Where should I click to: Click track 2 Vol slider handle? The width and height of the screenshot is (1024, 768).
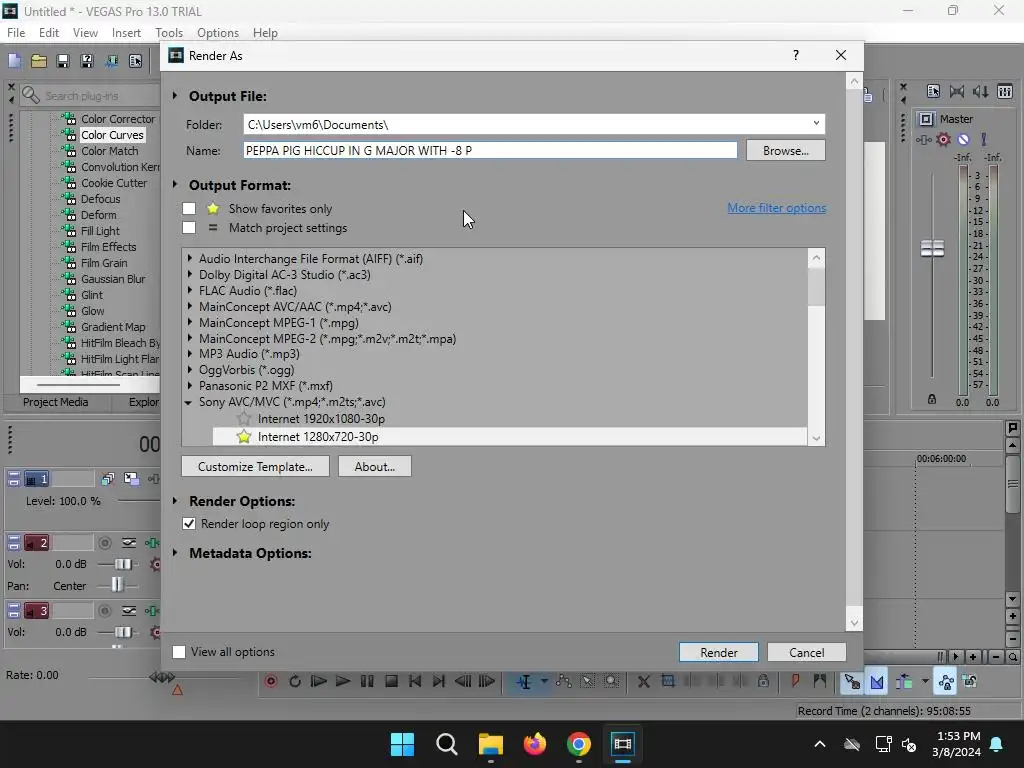coord(123,564)
